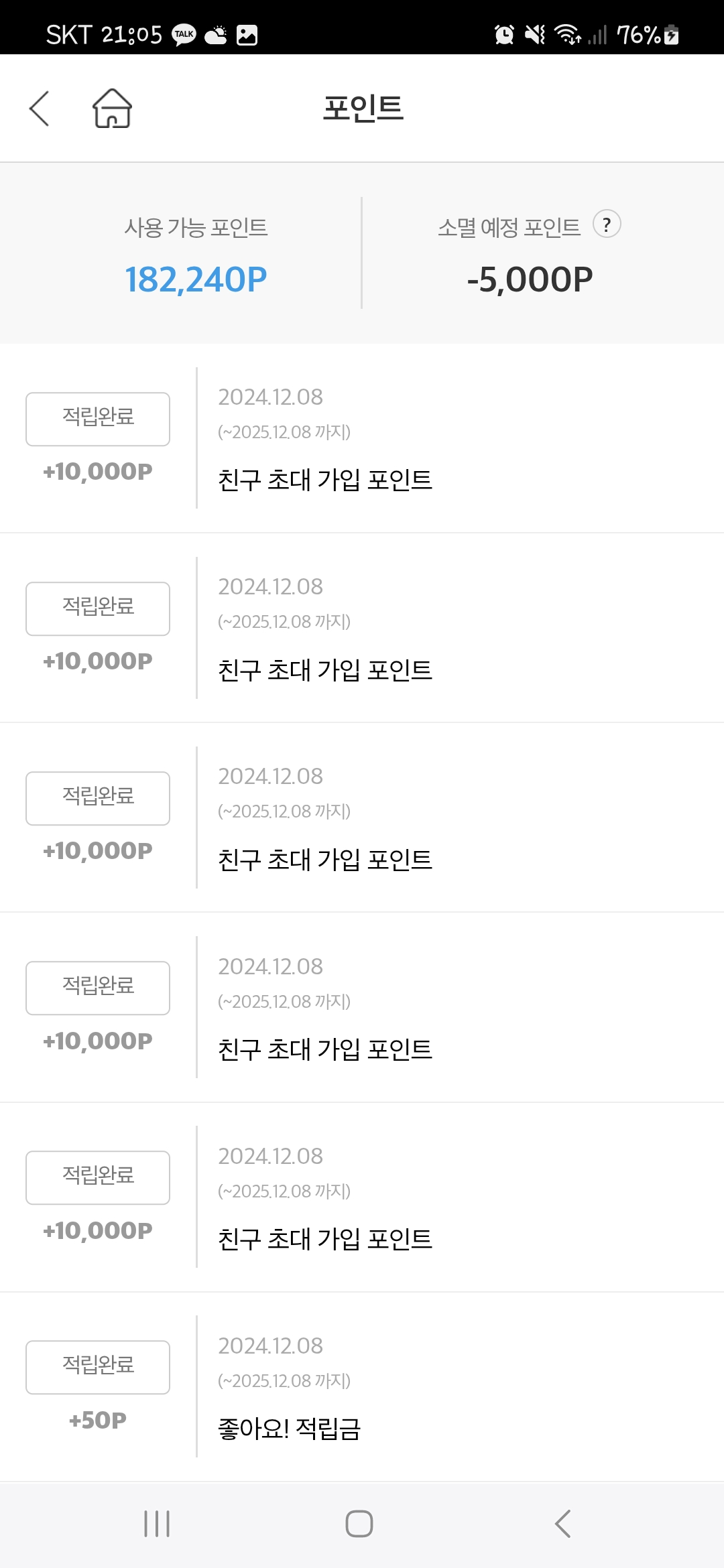
Task: Tap the 사용 가능 포인트 label
Action: 196,228
